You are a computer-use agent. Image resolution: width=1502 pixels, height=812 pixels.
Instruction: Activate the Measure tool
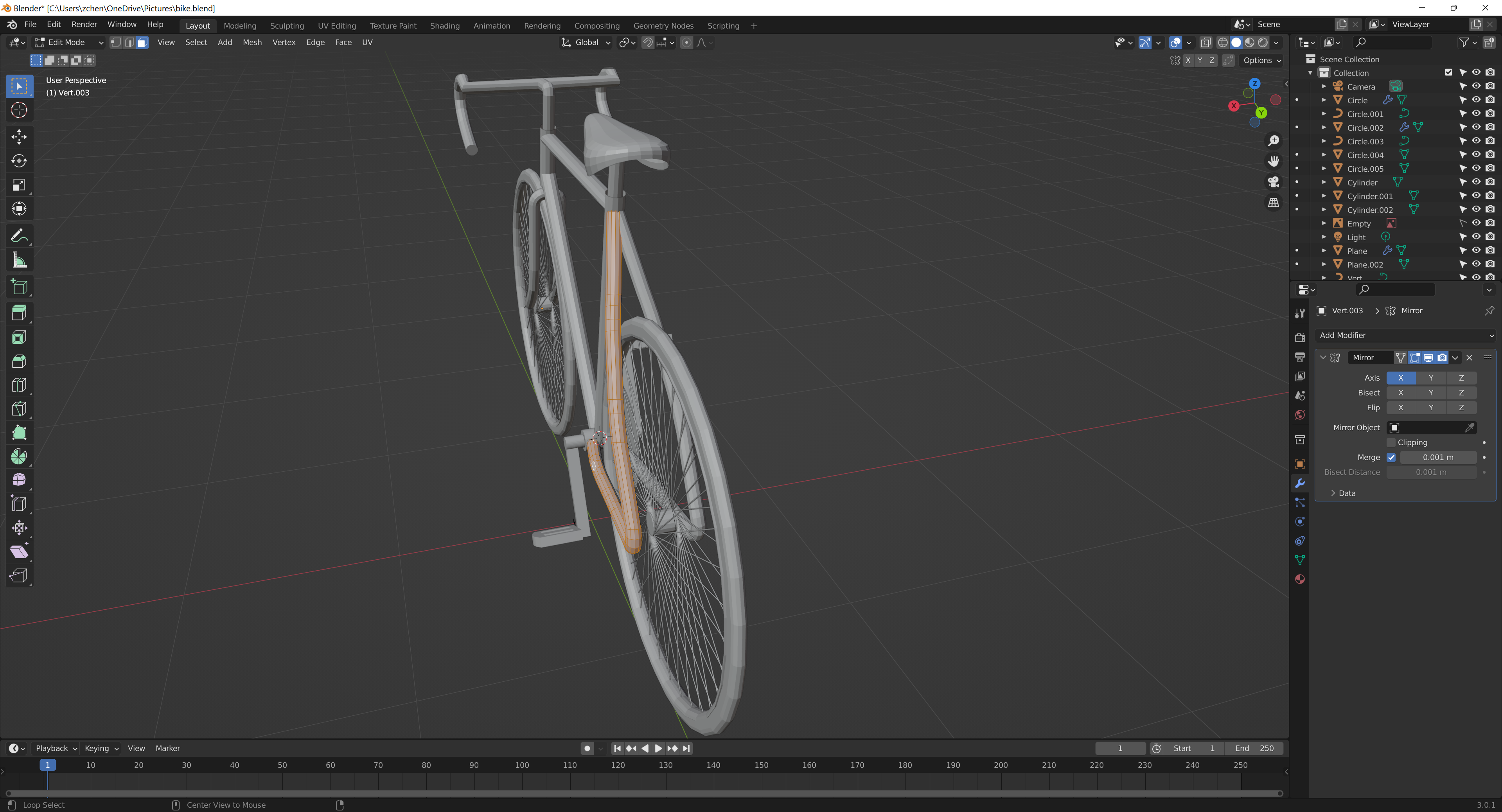click(x=19, y=260)
